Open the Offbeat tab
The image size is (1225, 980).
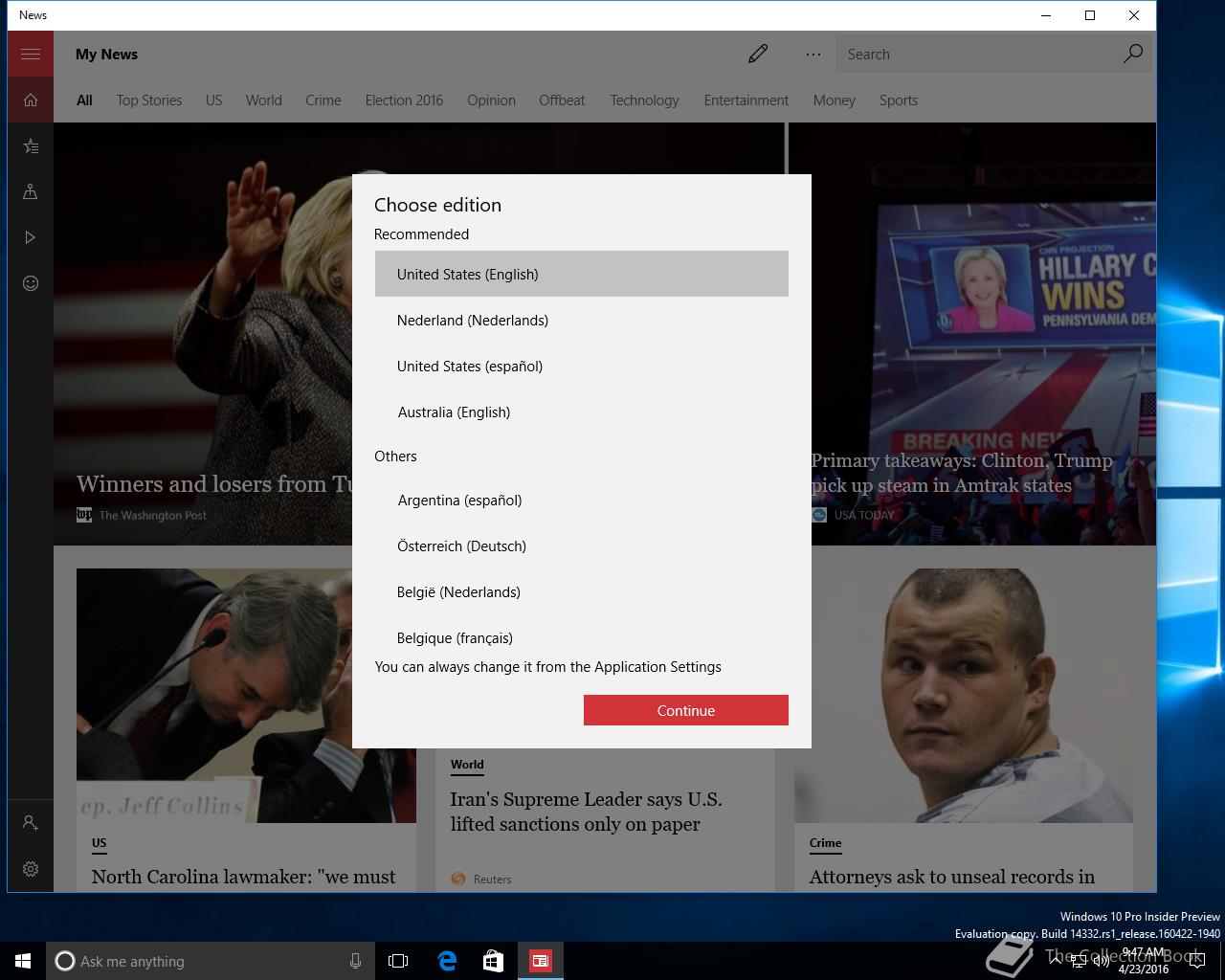562,100
